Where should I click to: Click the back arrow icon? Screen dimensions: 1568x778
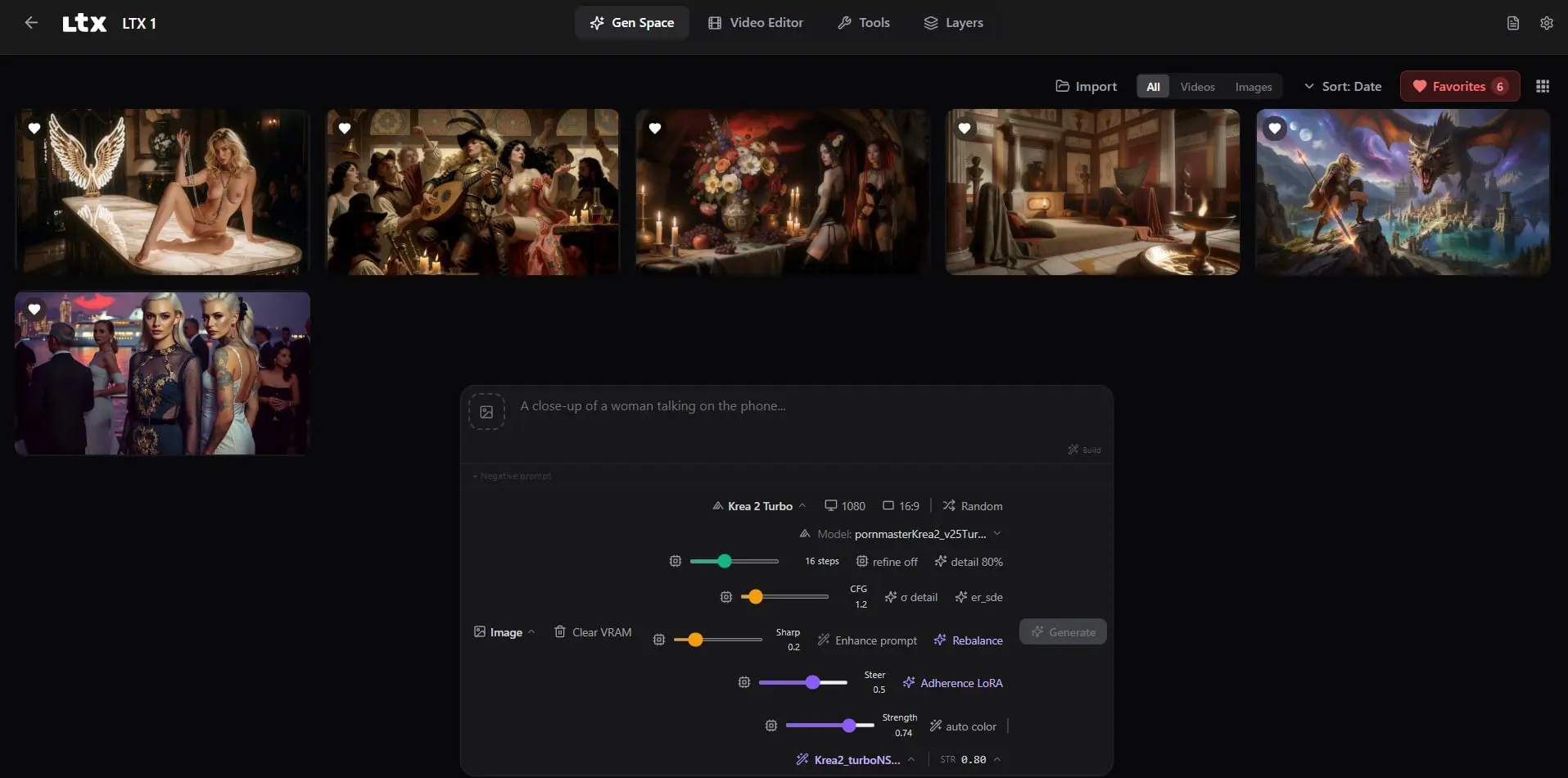[x=31, y=23]
